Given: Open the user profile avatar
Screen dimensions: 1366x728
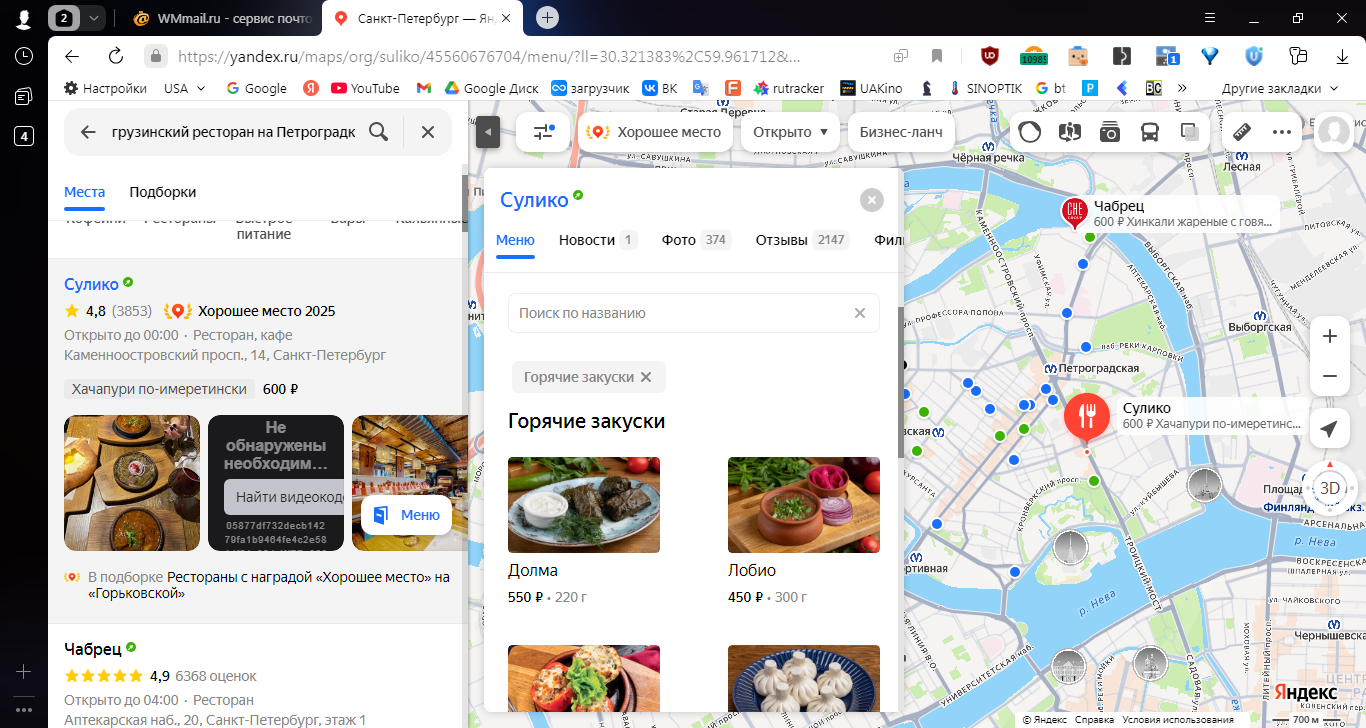Looking at the screenshot, I should click(1333, 132).
